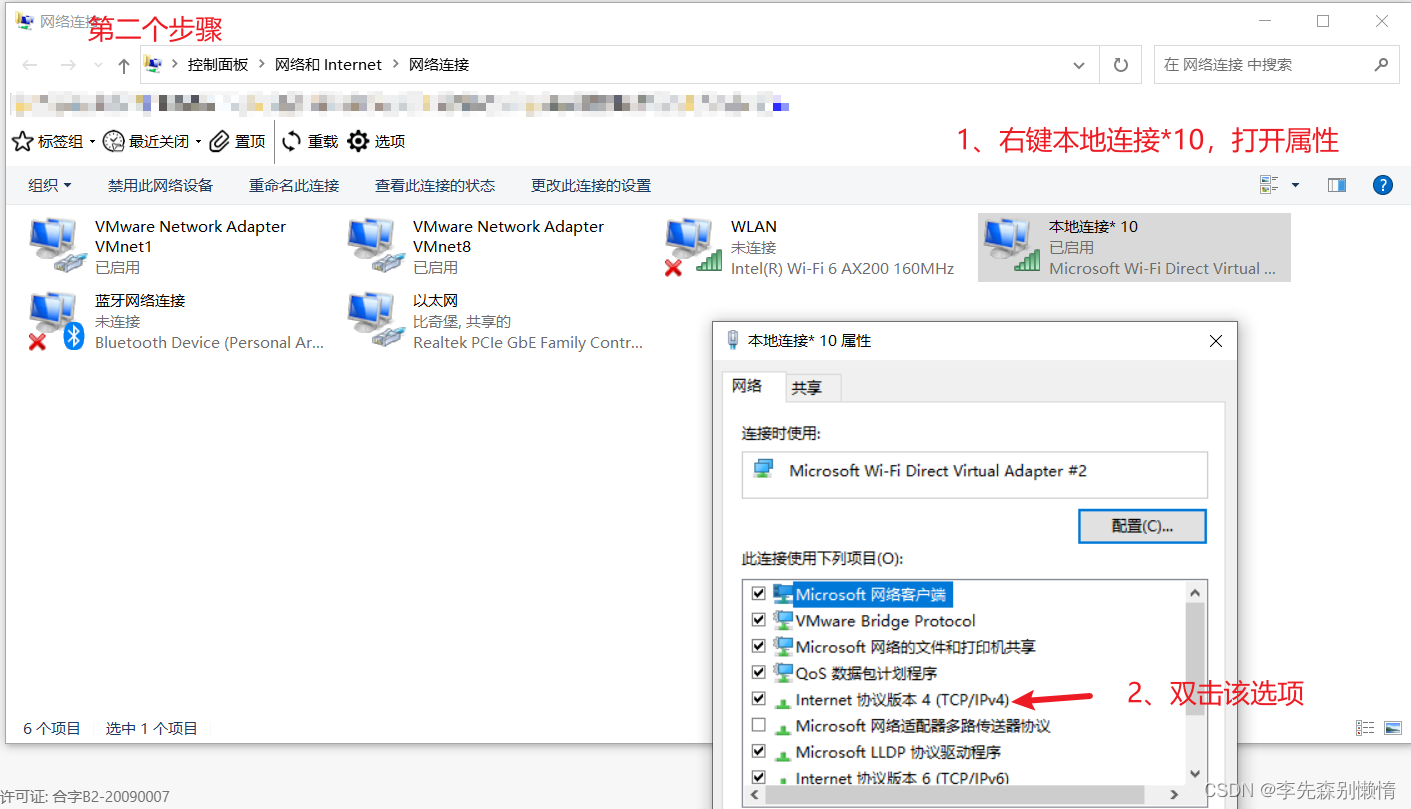
Task: Uncheck VMware Bridge Protocol checkbox
Action: [x=759, y=620]
